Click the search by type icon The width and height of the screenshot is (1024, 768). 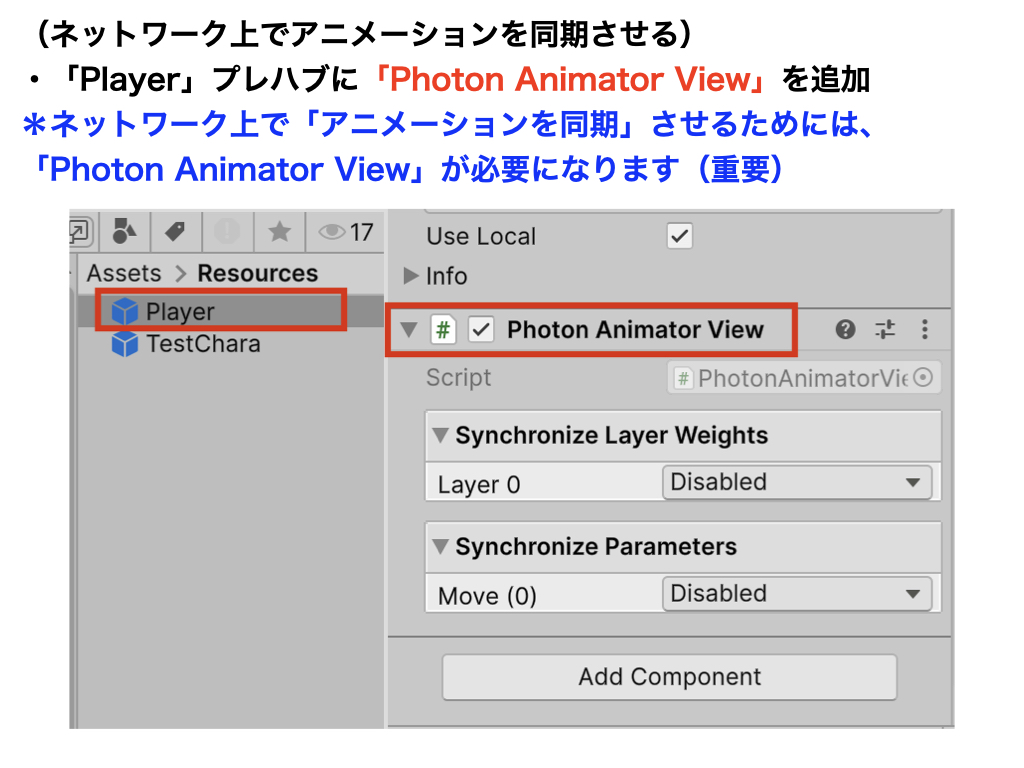click(123, 231)
